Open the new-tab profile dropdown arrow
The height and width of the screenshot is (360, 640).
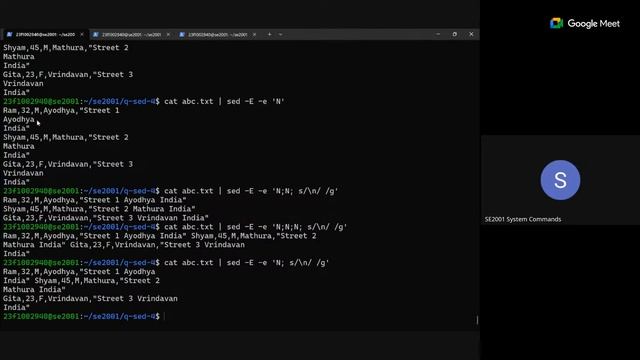point(280,34)
